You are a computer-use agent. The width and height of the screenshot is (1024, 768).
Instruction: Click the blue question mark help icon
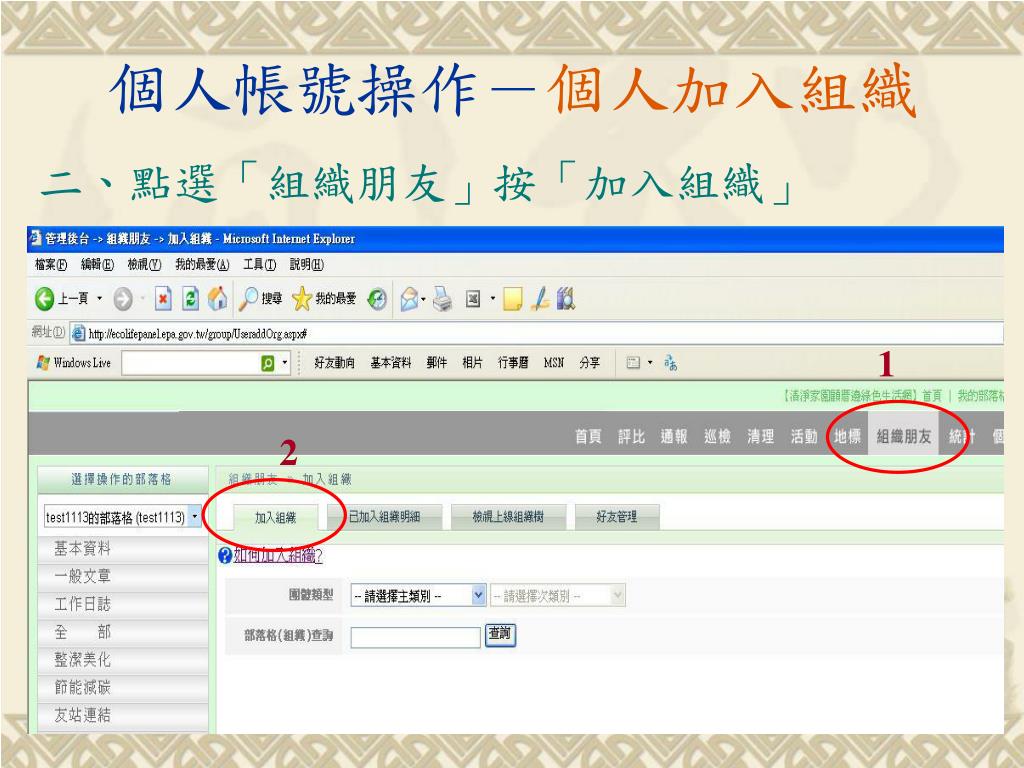[225, 556]
